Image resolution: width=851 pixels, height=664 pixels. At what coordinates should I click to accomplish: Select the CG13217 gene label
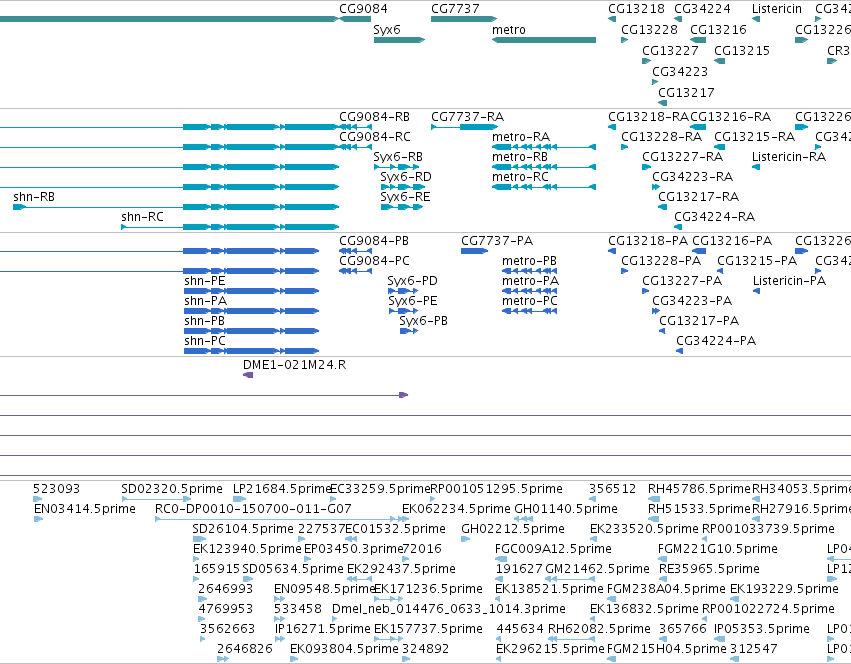tap(686, 93)
